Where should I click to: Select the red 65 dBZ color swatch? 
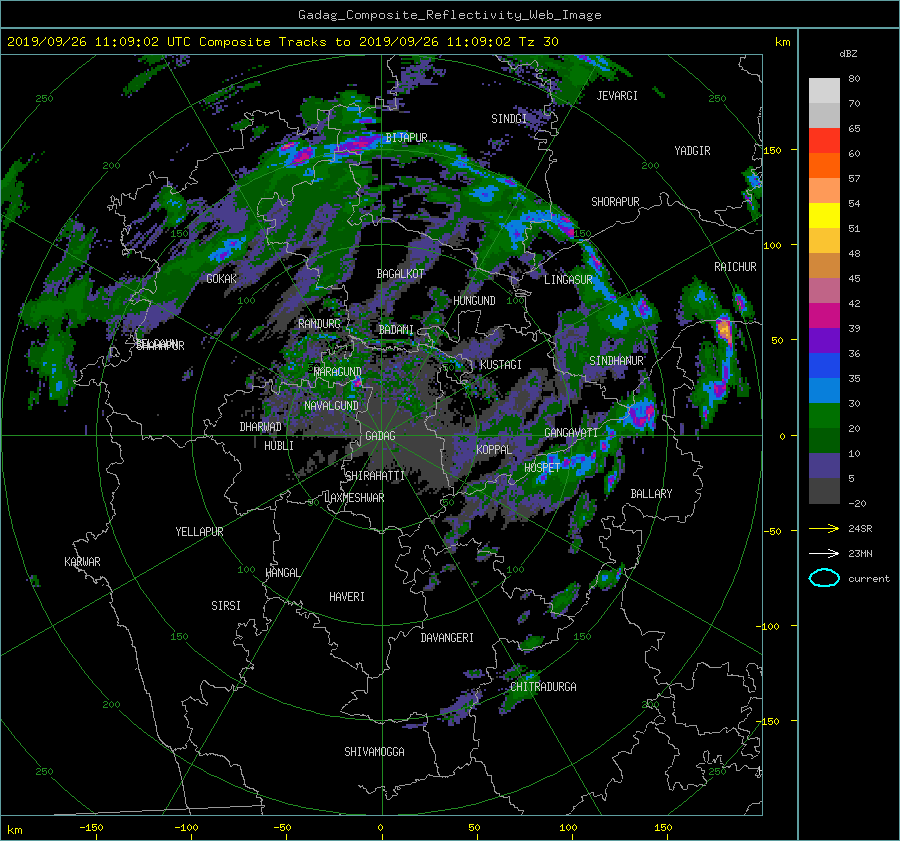(x=824, y=141)
